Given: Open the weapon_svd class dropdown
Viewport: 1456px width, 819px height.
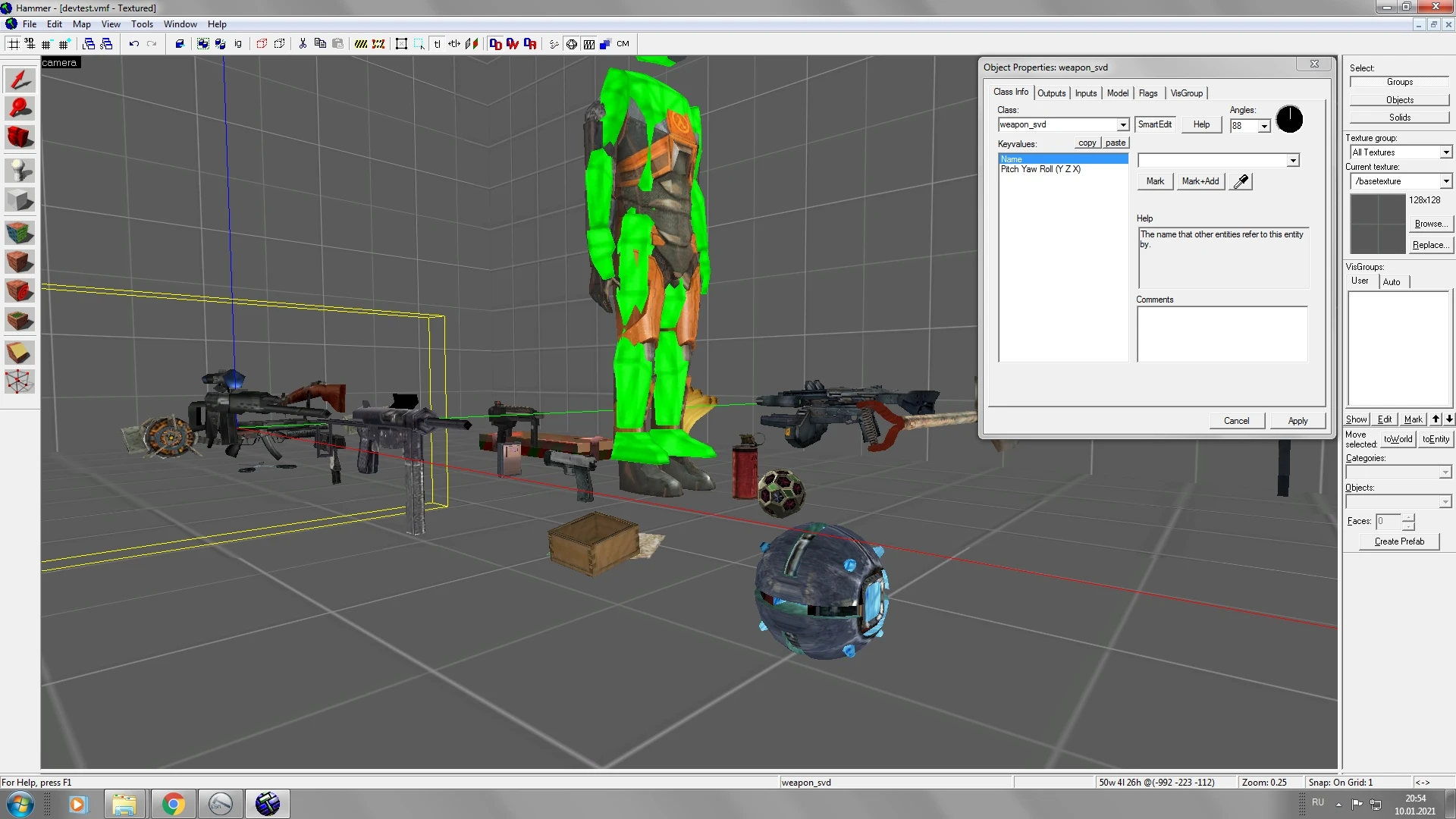Looking at the screenshot, I should 1122,124.
